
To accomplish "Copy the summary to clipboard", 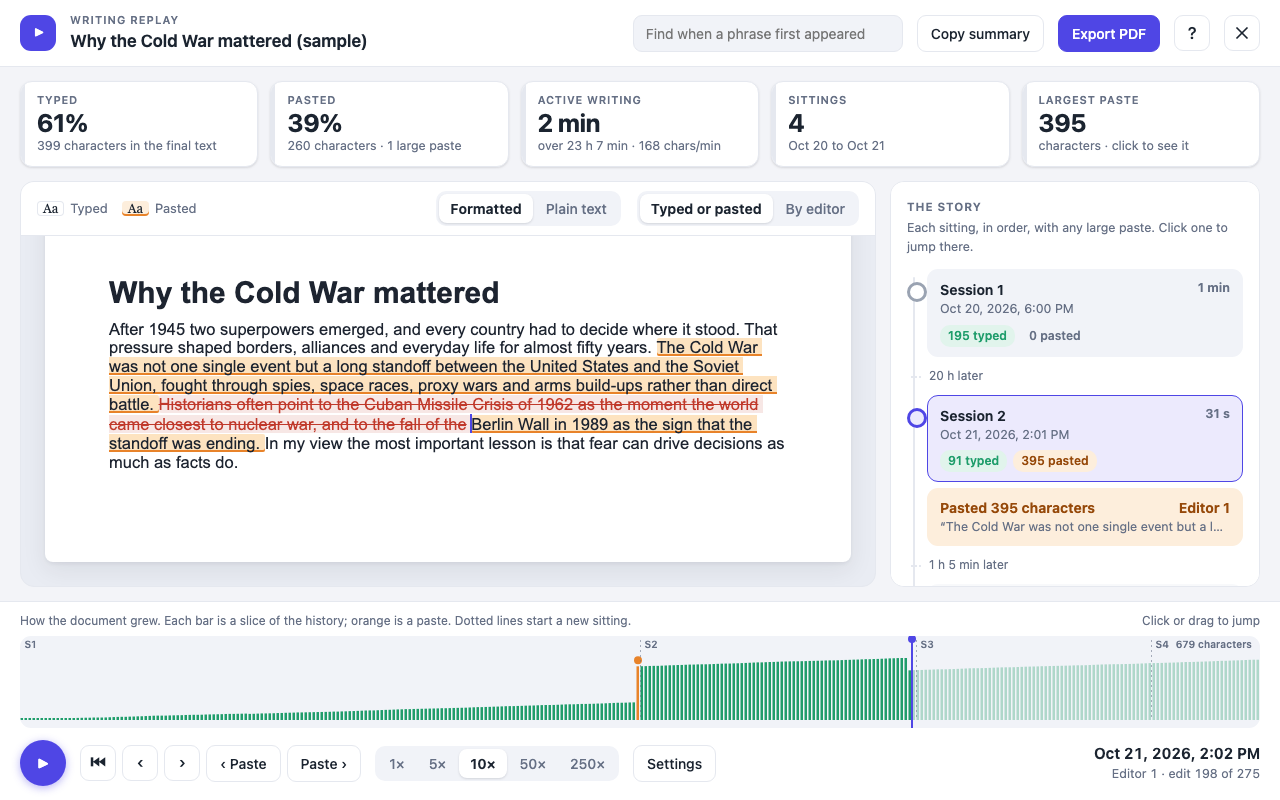I will 980,33.
